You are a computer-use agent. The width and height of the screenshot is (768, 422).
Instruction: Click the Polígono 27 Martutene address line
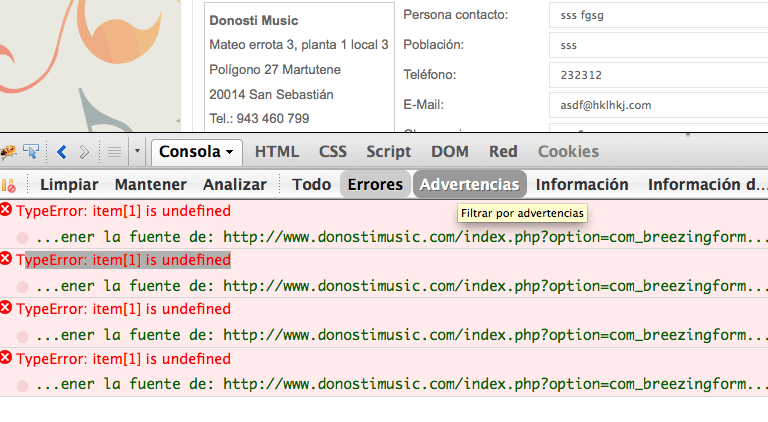(x=275, y=70)
